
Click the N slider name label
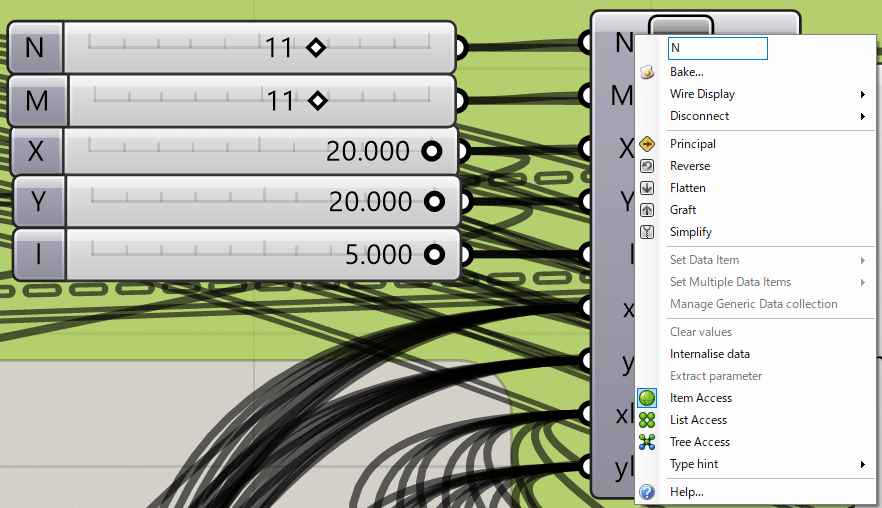(x=35, y=48)
